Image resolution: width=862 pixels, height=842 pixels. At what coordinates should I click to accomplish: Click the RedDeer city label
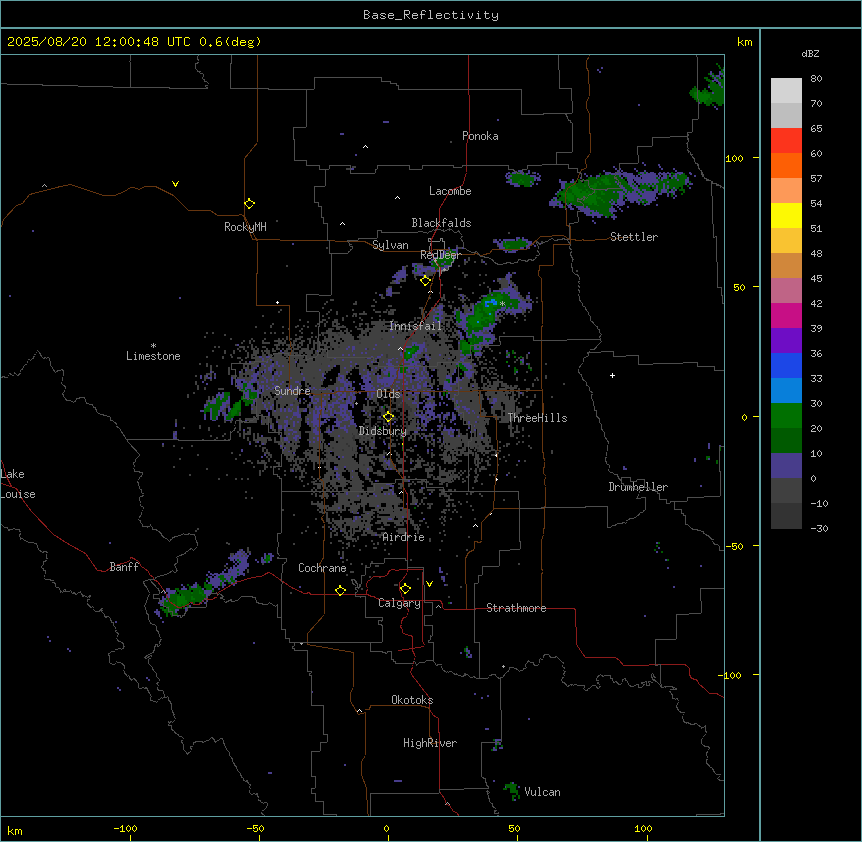(440, 255)
